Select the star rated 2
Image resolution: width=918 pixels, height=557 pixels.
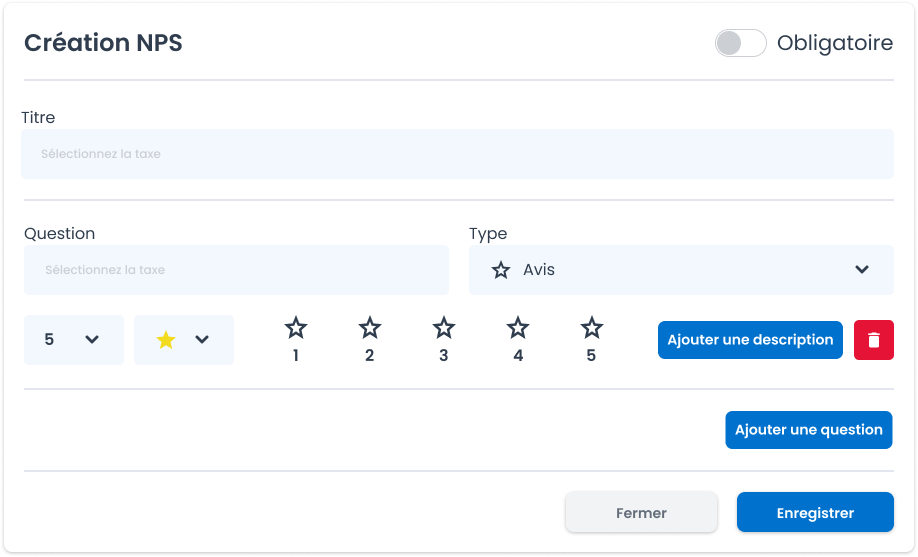[370, 328]
